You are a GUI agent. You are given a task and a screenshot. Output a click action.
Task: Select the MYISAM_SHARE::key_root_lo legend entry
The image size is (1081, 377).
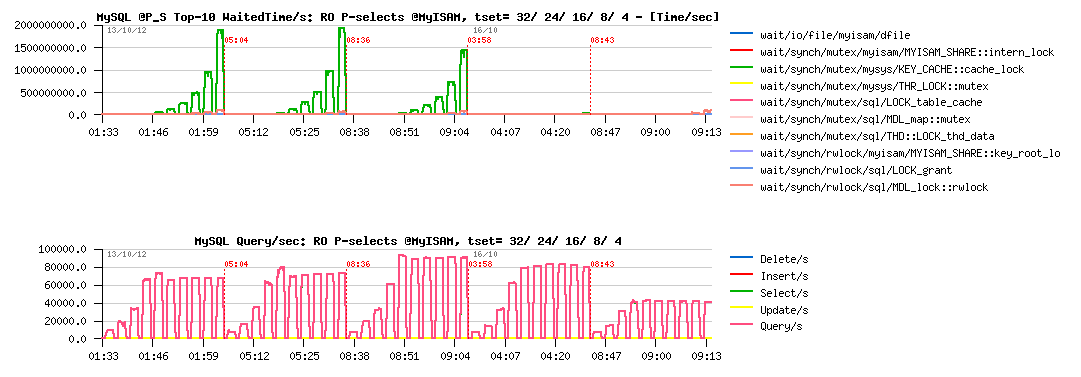[x=910, y=154]
